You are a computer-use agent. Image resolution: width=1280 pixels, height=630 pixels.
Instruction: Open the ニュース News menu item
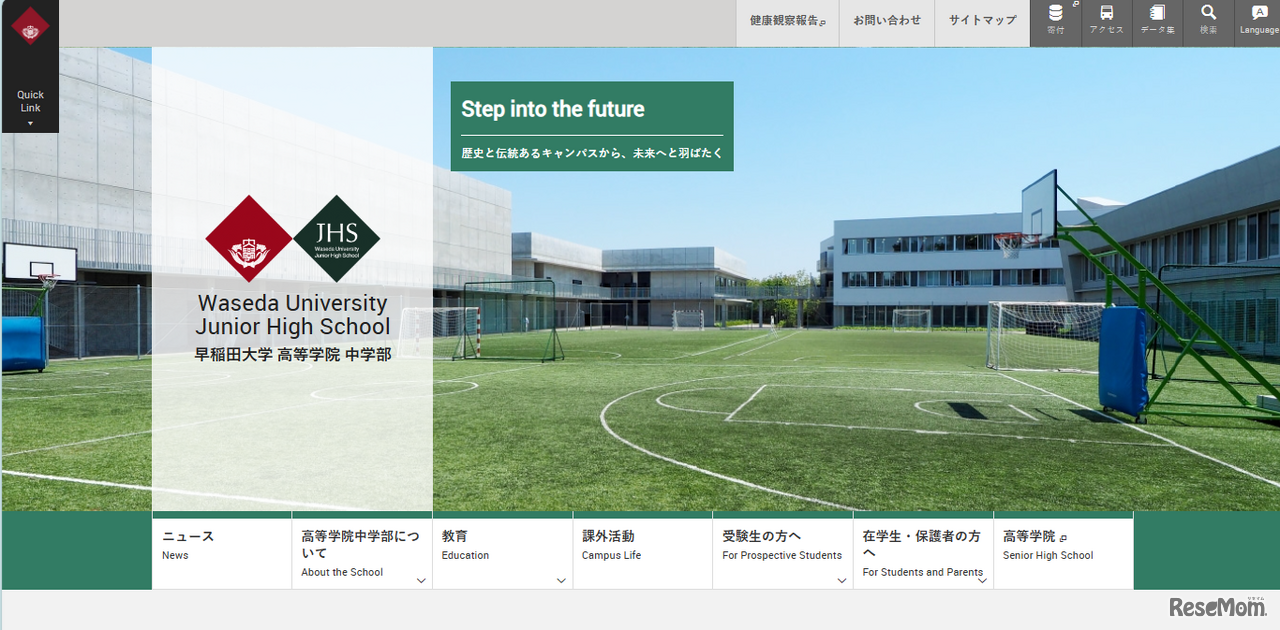pyautogui.click(x=222, y=552)
